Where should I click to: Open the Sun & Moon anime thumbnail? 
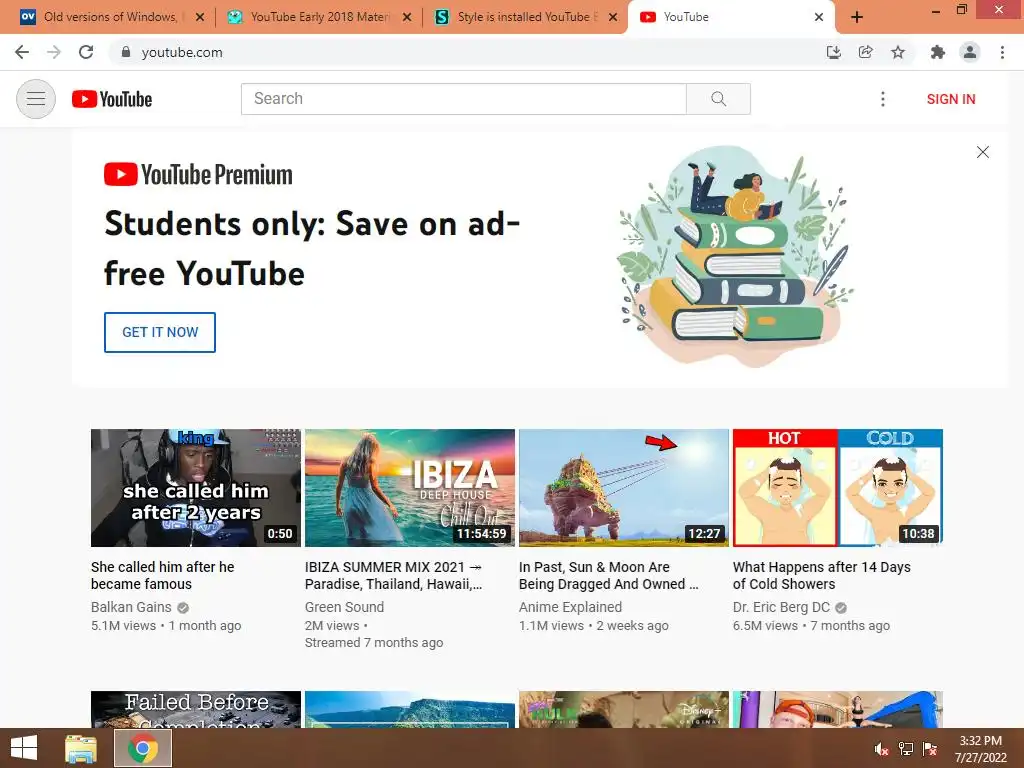(x=624, y=488)
